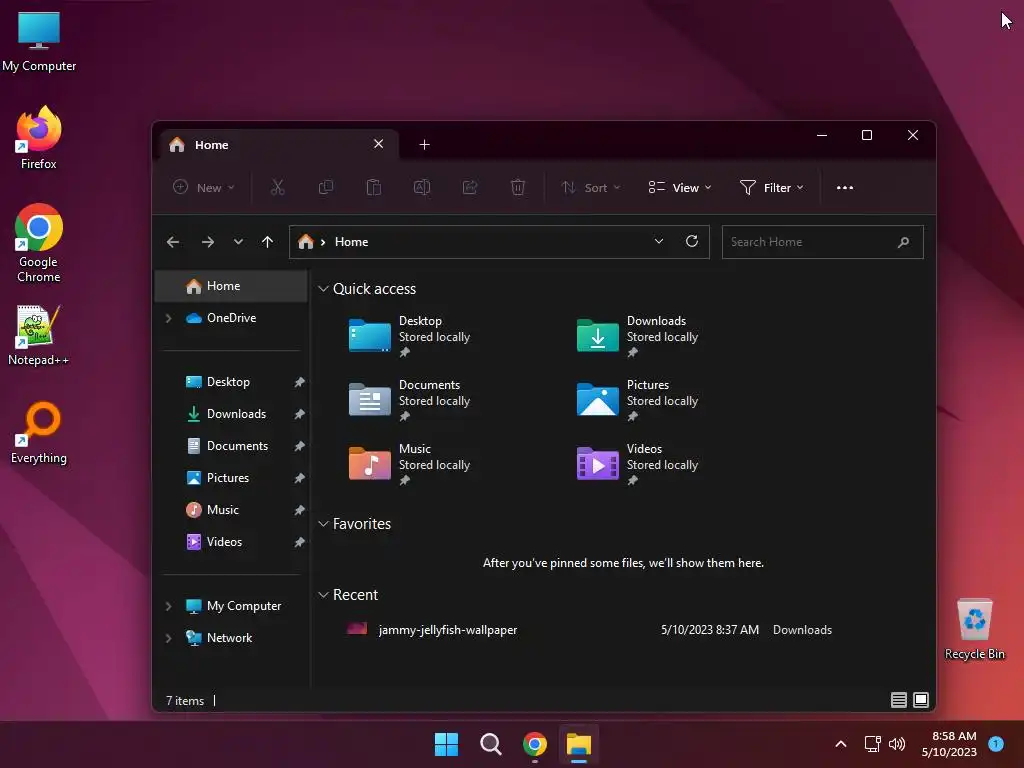Select Desktop in navigation pane

(x=231, y=382)
